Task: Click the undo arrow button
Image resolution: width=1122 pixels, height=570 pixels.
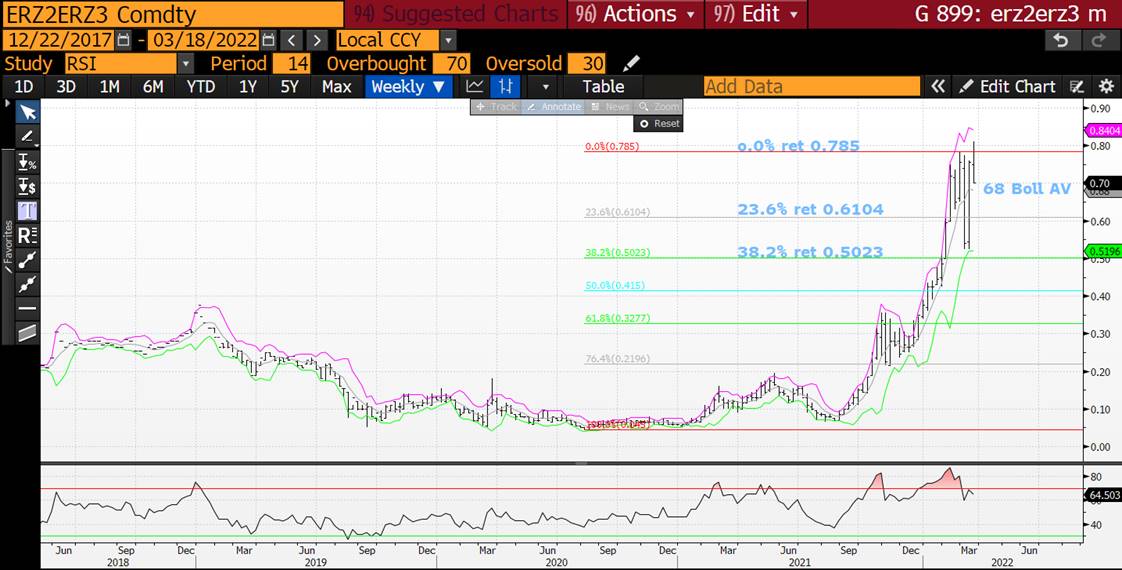Action: click(1061, 40)
